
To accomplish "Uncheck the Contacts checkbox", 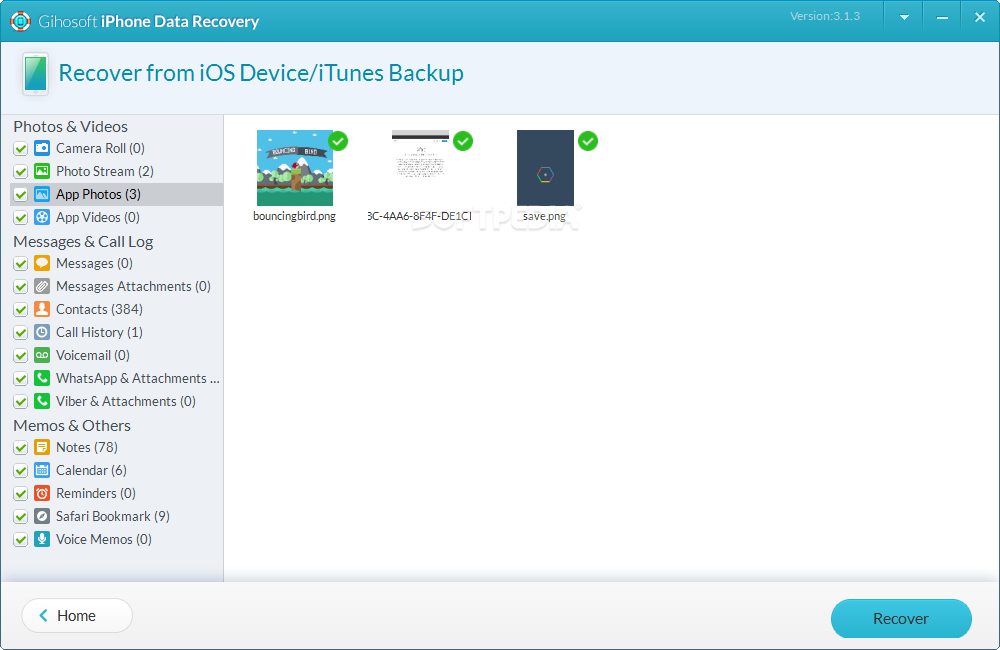I will [20, 309].
